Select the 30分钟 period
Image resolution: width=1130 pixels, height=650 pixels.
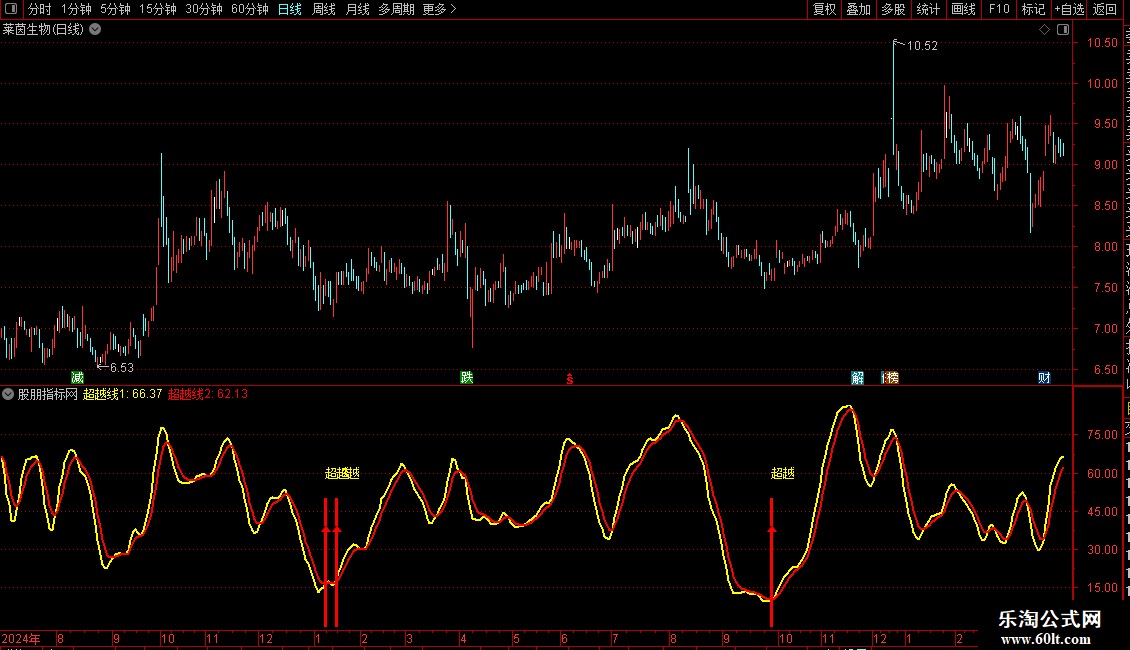click(x=204, y=9)
